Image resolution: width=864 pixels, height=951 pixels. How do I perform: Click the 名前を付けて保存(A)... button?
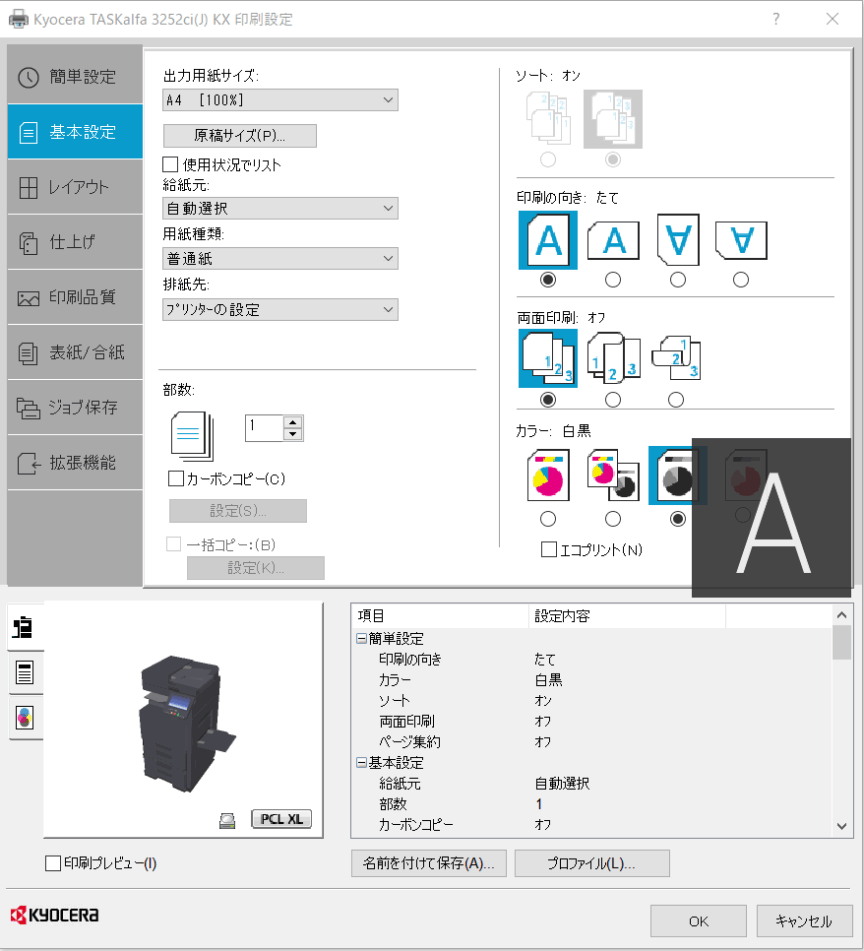429,863
